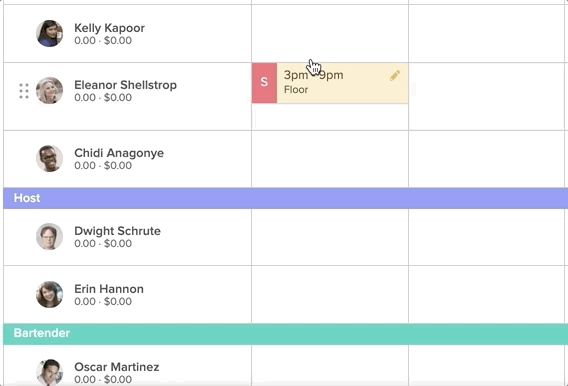
Task: Click Chidi Anagonye's profile picture
Action: 50,159
